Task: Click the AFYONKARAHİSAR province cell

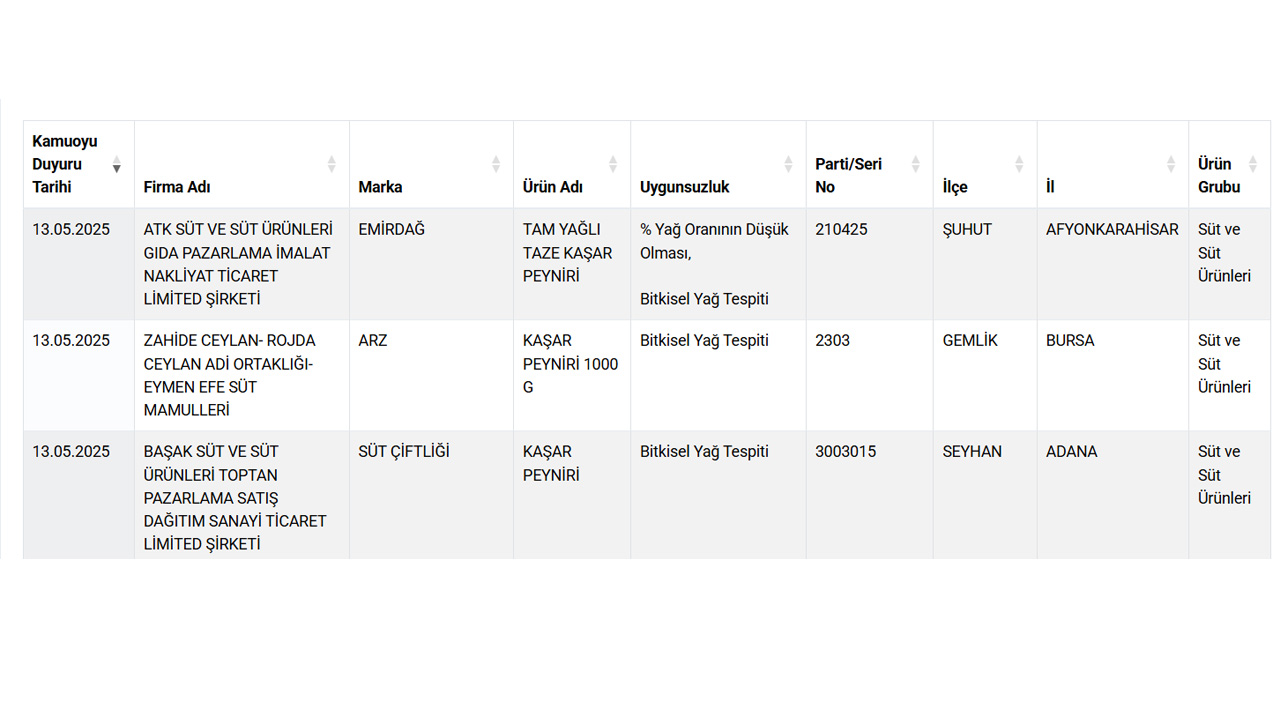Action: 1112,230
